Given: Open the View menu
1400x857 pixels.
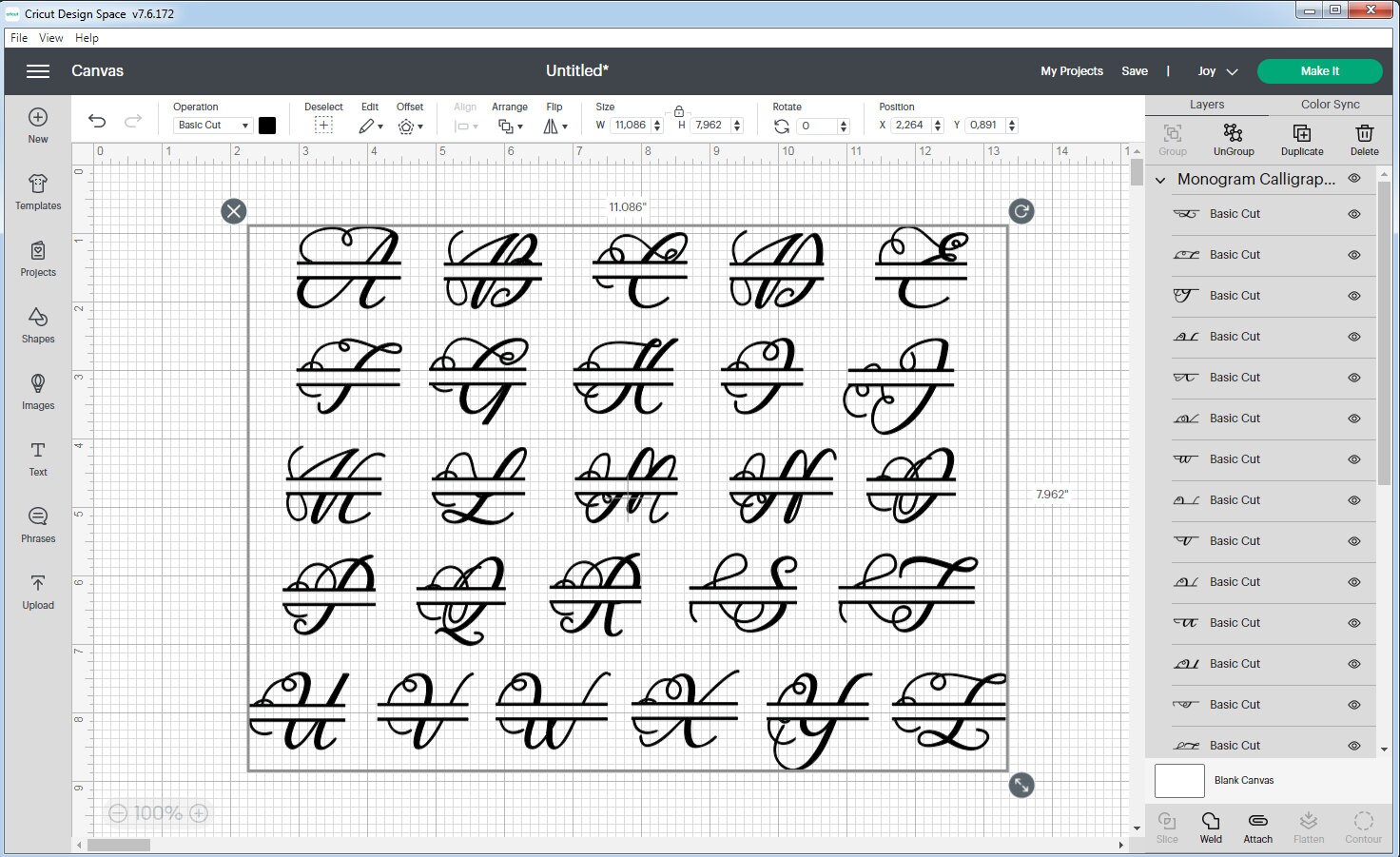Looking at the screenshot, I should (50, 38).
